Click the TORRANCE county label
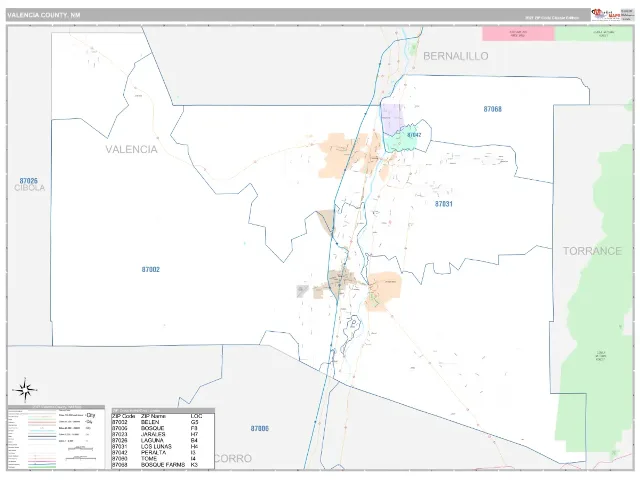 coord(592,251)
